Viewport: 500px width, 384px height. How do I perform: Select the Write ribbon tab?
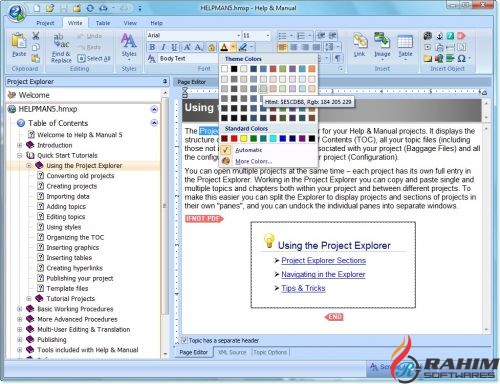(75, 23)
